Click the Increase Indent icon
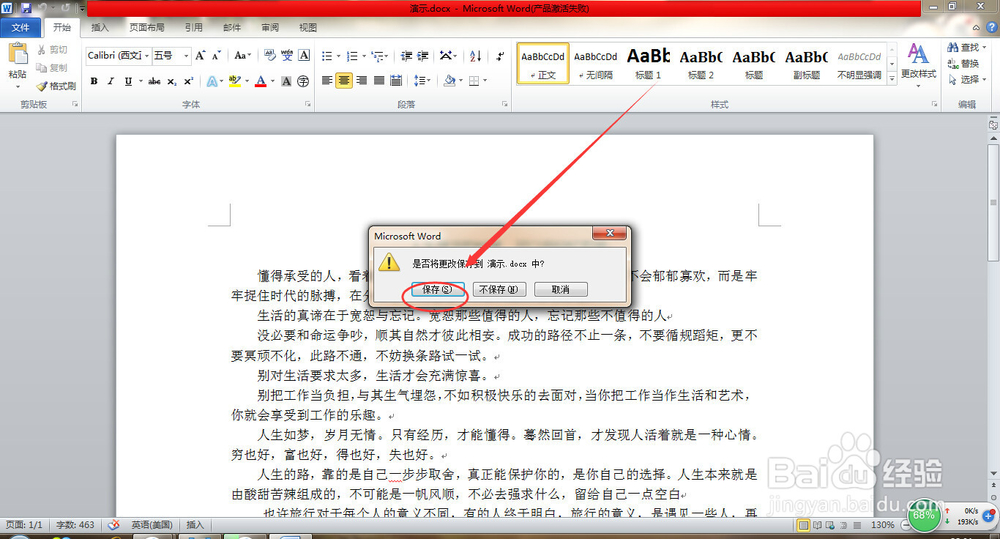1000x539 pixels. pos(423,56)
